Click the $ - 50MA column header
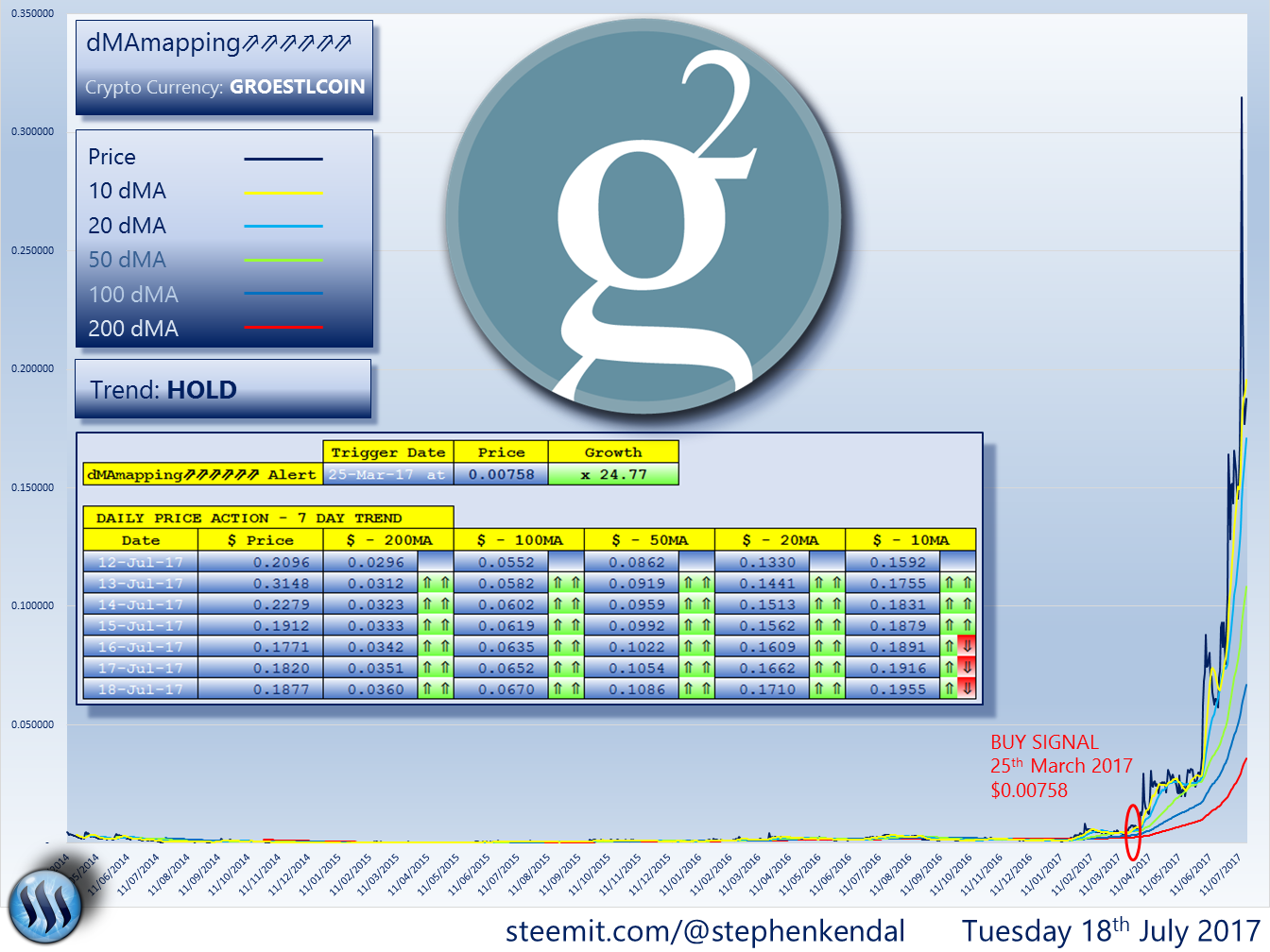 [649, 540]
